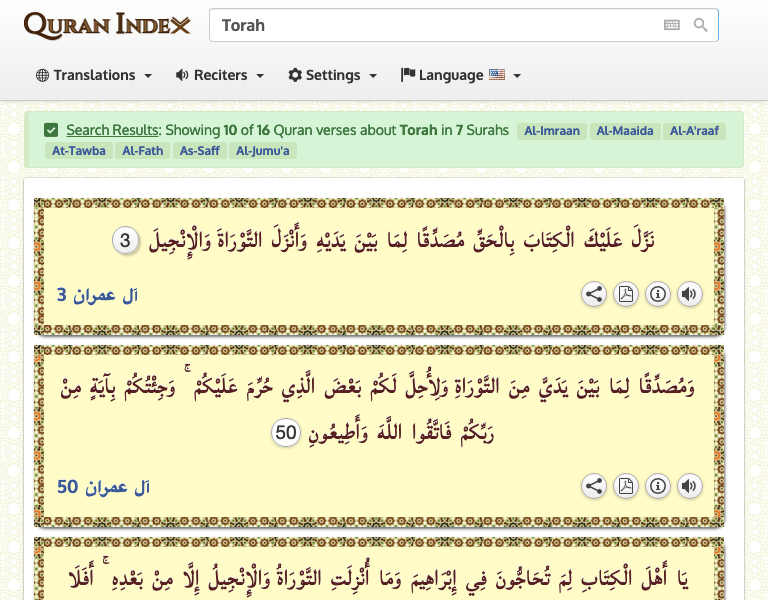Select the At-Tawba surah tag
768x600 pixels.
pyautogui.click(x=78, y=151)
